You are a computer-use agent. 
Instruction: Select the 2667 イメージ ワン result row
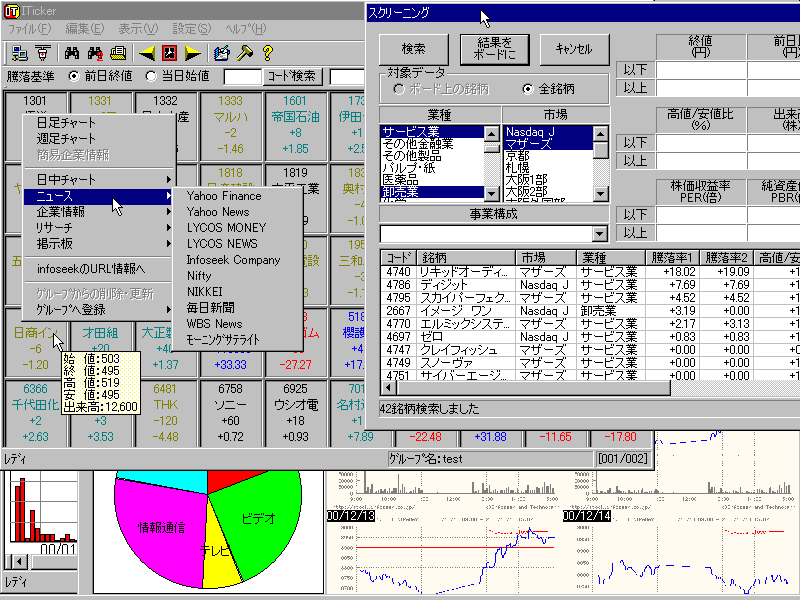click(x=590, y=311)
